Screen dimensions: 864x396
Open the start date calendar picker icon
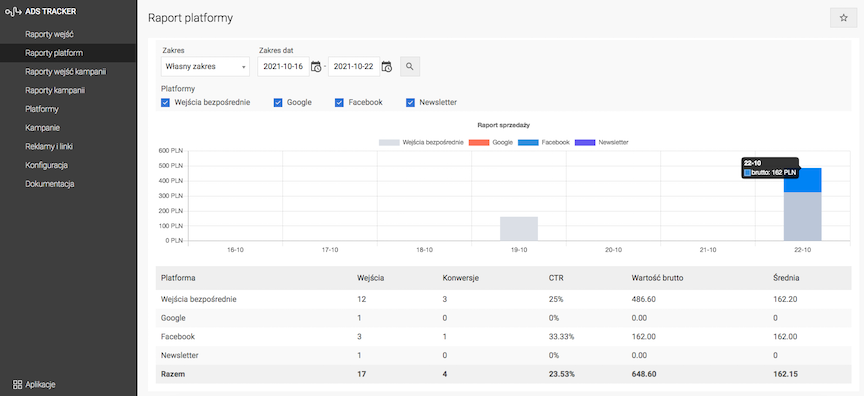[x=316, y=67]
